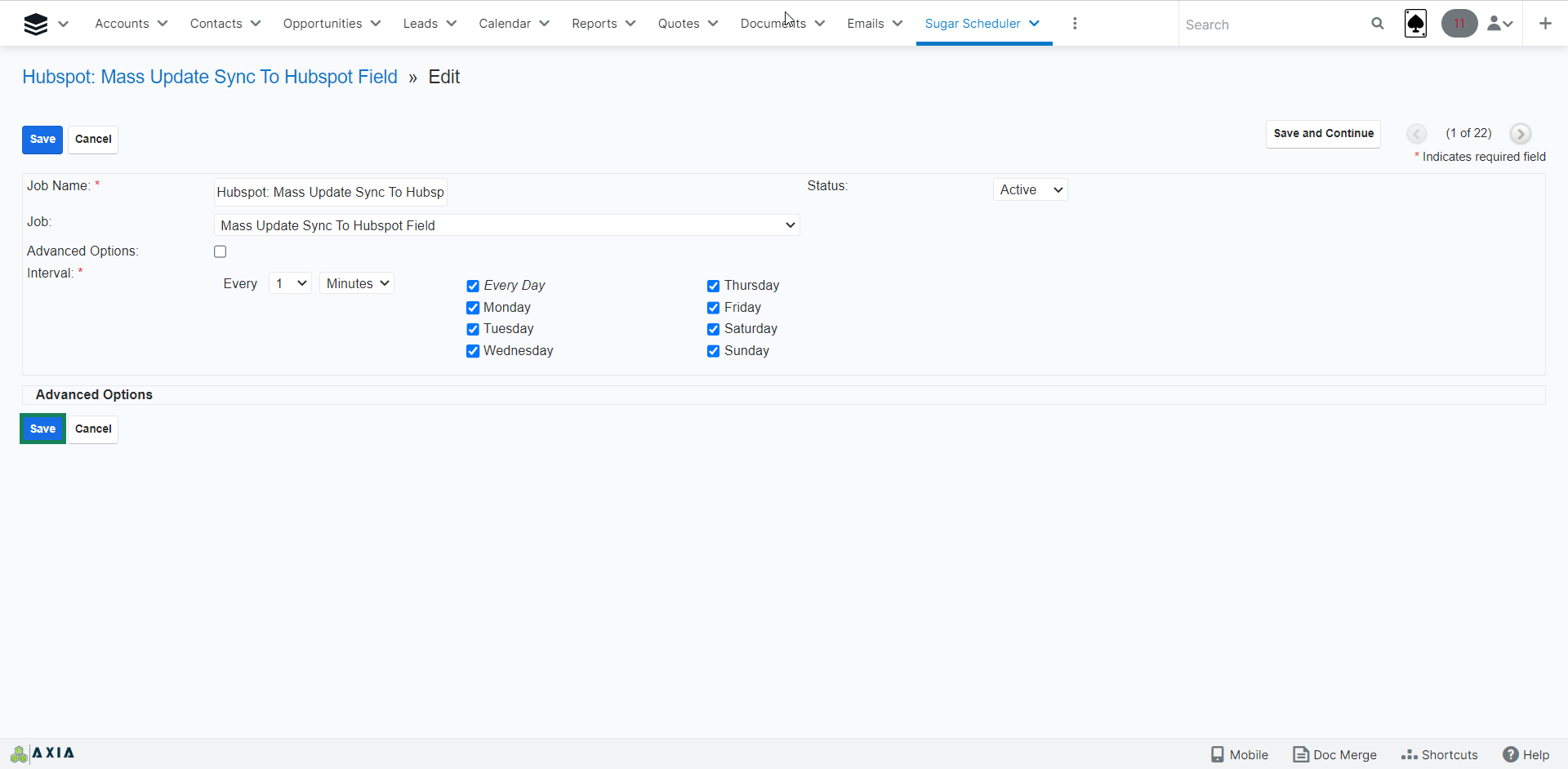
Task: Open the Hubspot Mass Update breadcrumb link
Action: click(x=210, y=77)
